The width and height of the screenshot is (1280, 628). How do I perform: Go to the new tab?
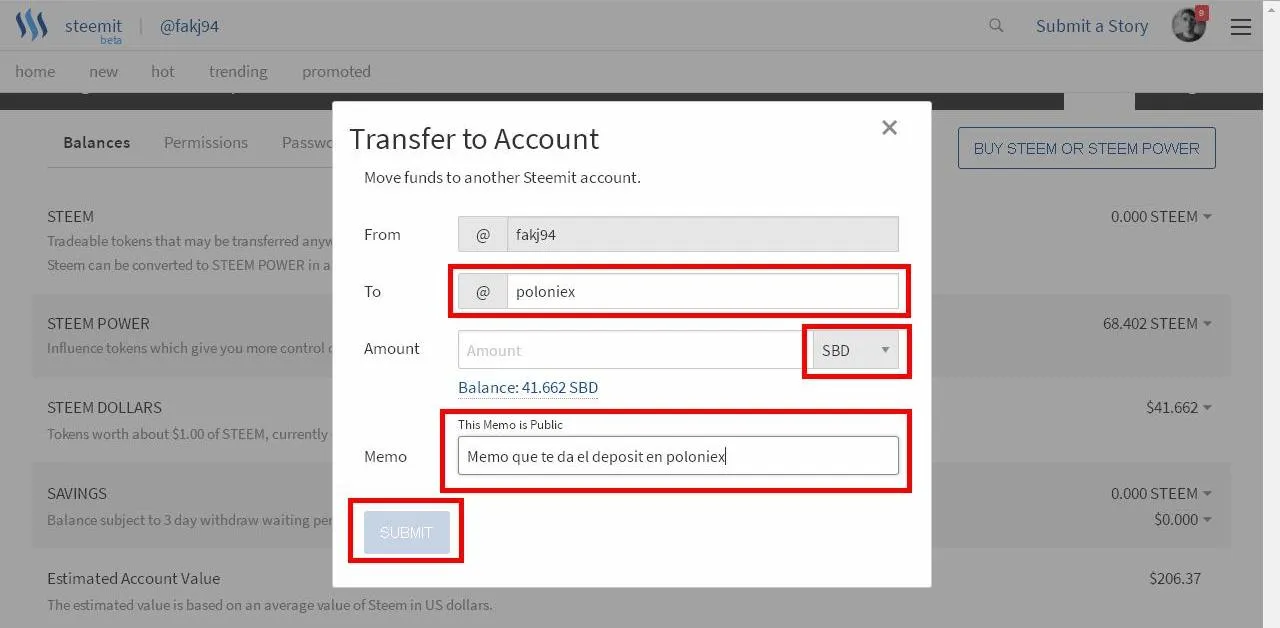pyautogui.click(x=103, y=71)
